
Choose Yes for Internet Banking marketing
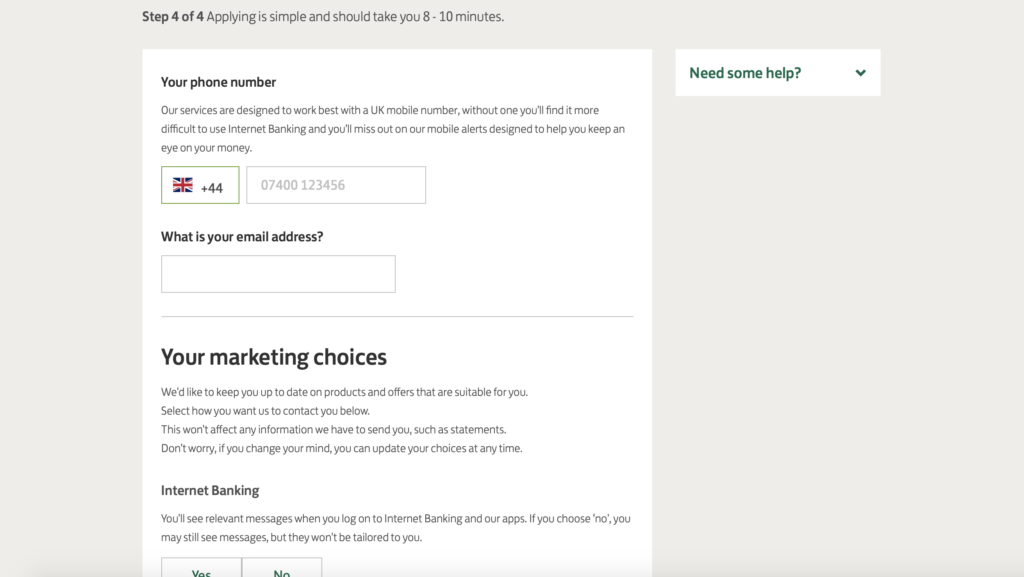pyautogui.click(x=201, y=568)
